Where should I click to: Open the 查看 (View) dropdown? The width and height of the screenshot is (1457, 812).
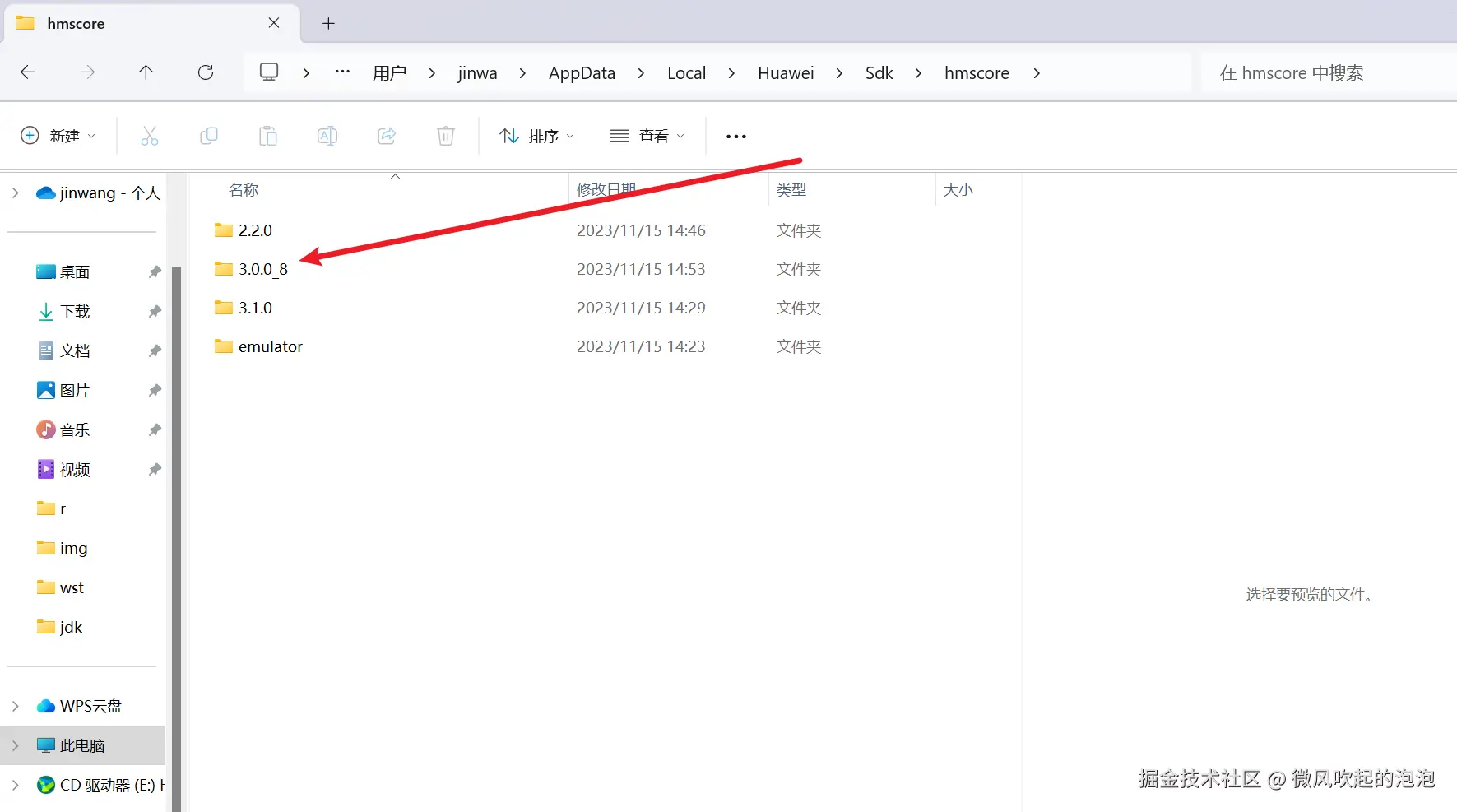coord(647,136)
